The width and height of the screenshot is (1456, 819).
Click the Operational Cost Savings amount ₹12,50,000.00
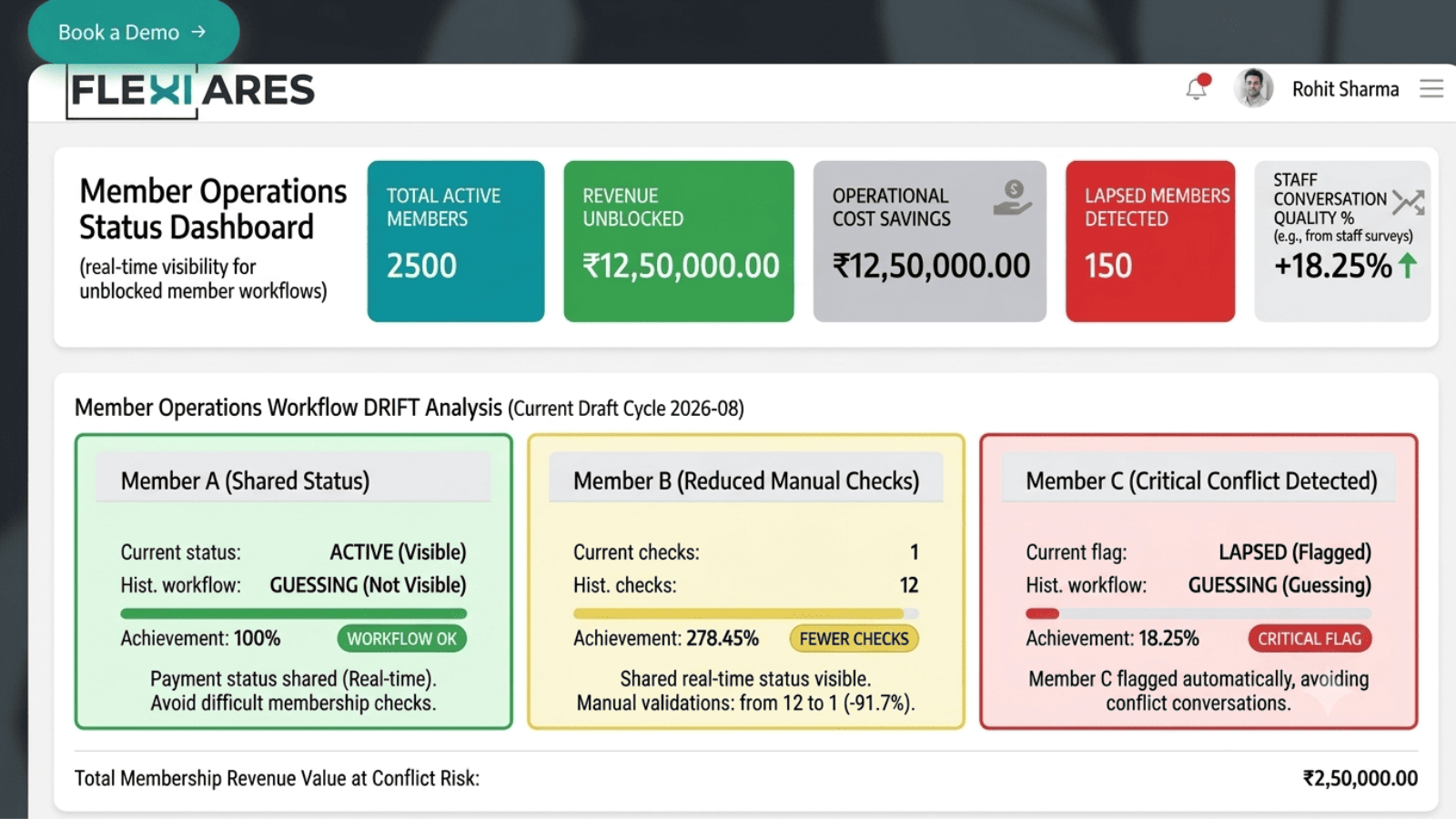tap(931, 266)
